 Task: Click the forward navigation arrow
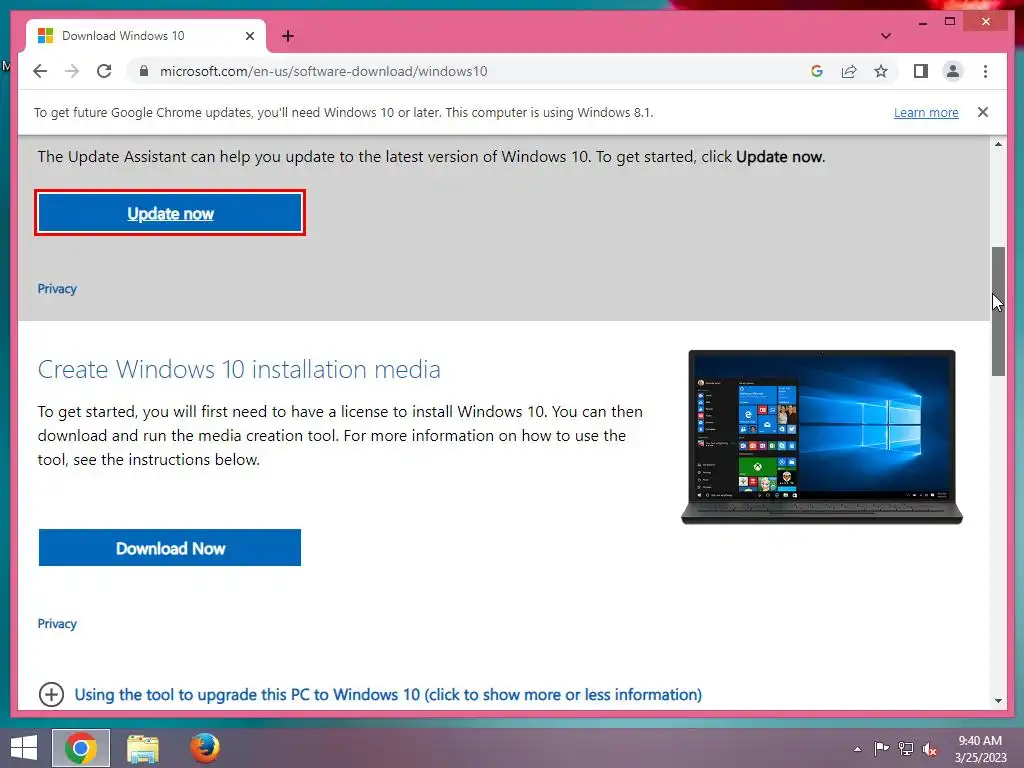72,71
